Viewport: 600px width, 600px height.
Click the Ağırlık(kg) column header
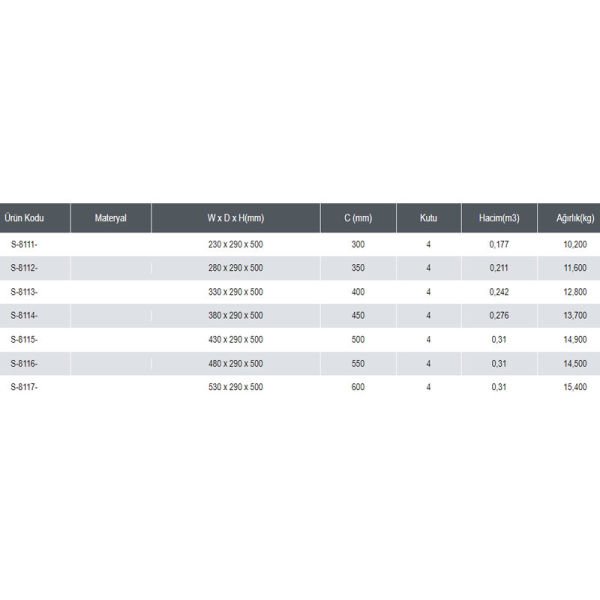[x=575, y=218]
